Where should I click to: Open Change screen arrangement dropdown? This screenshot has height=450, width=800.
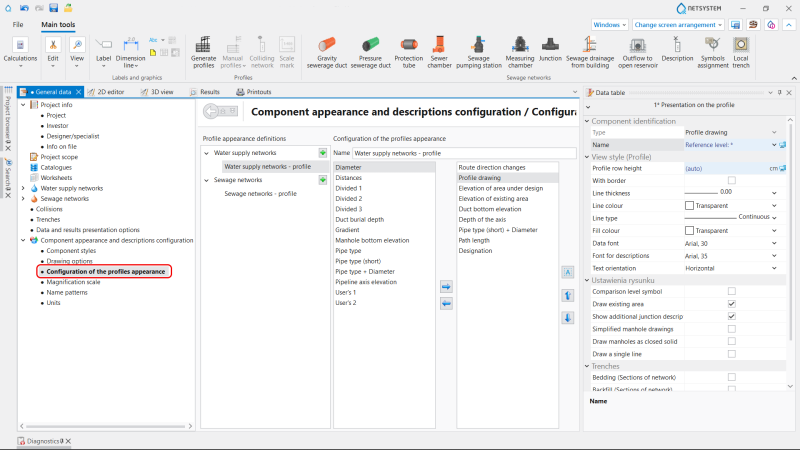pyautogui.click(x=678, y=24)
